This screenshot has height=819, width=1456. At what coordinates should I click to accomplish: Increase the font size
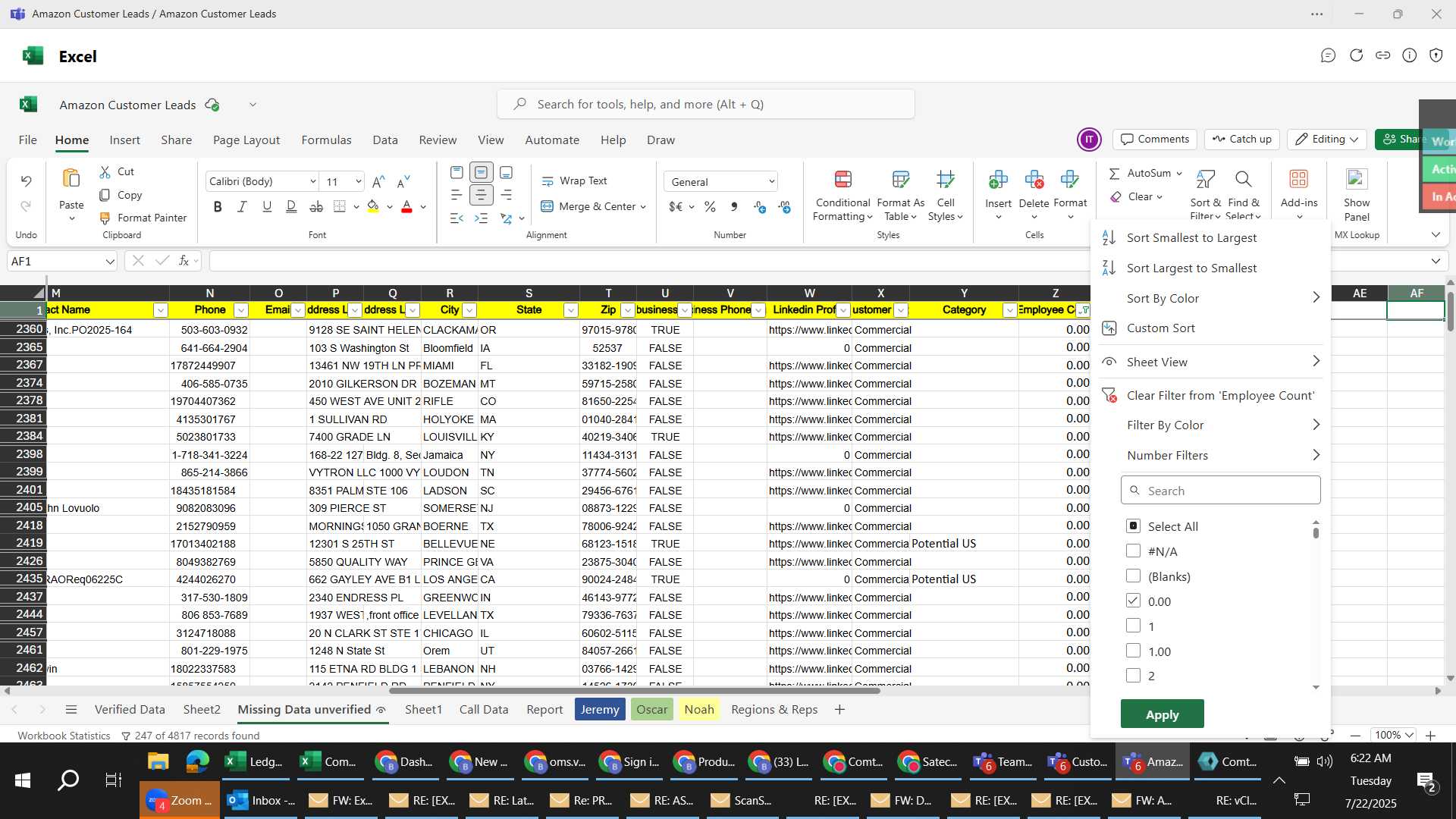pyautogui.click(x=378, y=181)
